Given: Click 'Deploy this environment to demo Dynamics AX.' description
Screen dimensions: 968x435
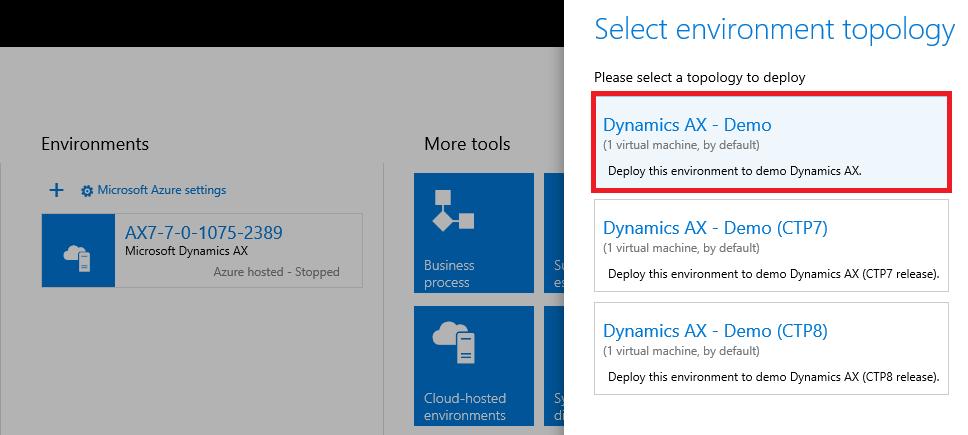Looking at the screenshot, I should point(735,171).
